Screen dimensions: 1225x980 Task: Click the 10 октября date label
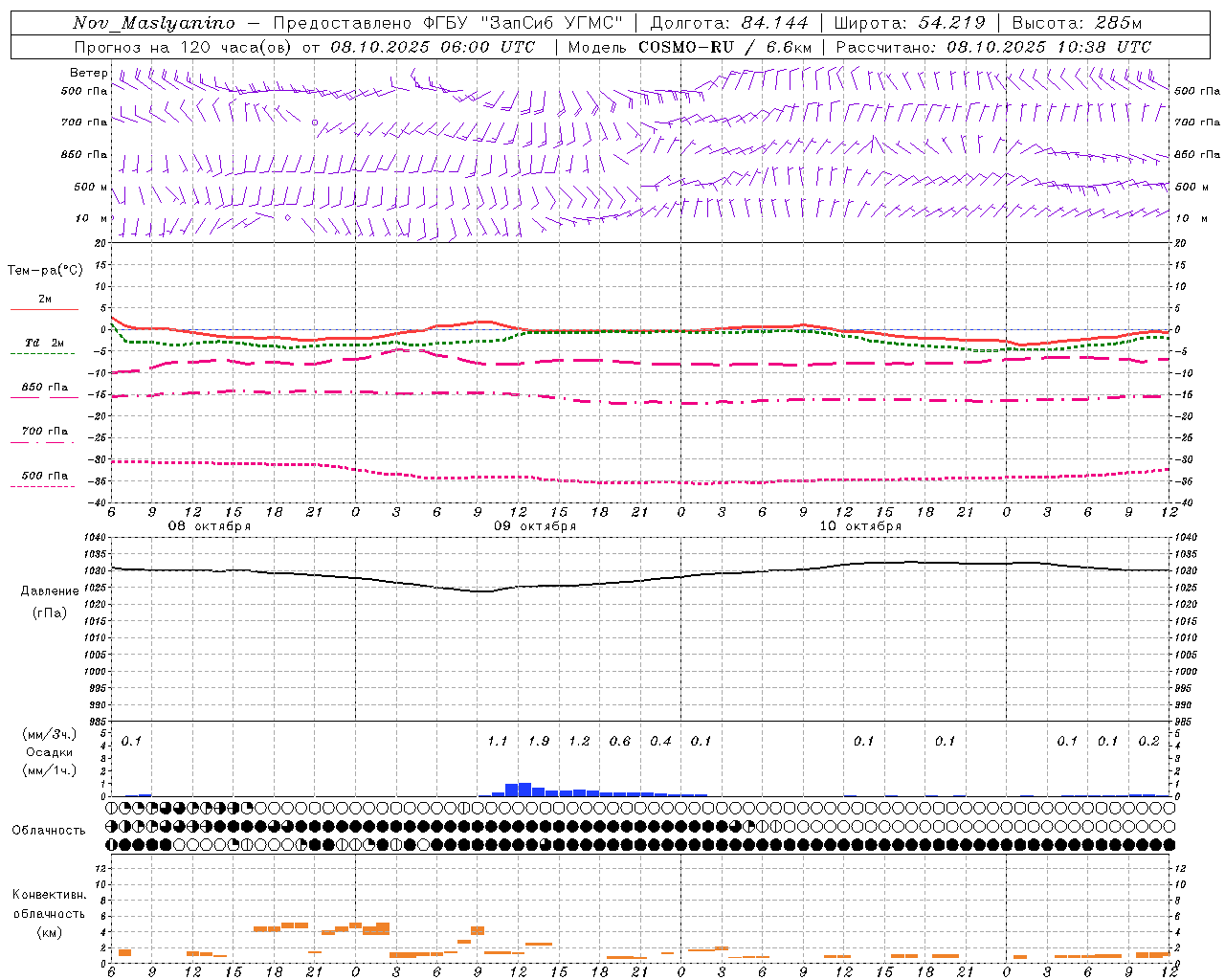pos(860,526)
